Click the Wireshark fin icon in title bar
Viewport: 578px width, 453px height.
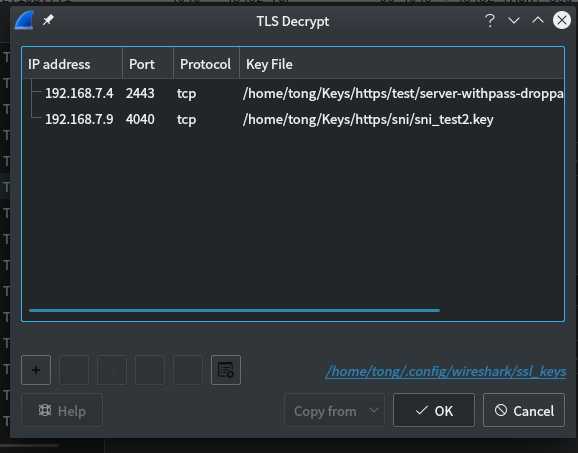pyautogui.click(x=24, y=20)
